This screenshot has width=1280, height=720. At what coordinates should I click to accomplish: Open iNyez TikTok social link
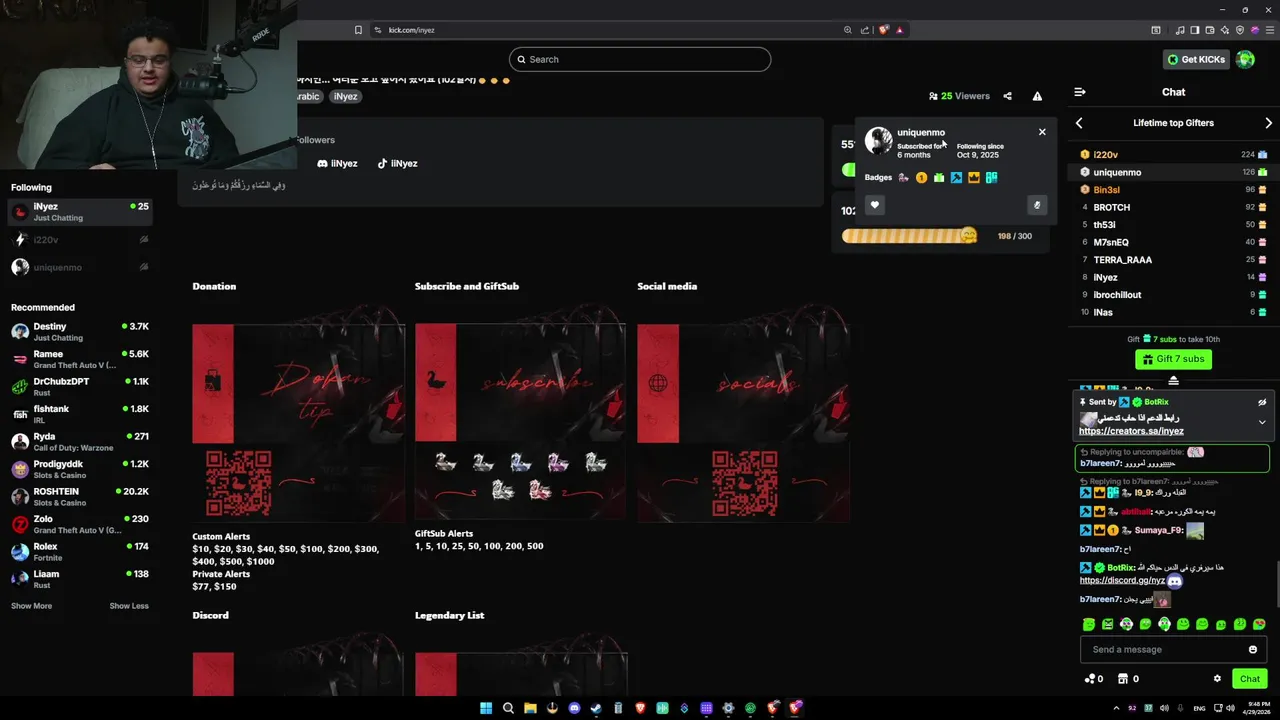pyautogui.click(x=397, y=163)
